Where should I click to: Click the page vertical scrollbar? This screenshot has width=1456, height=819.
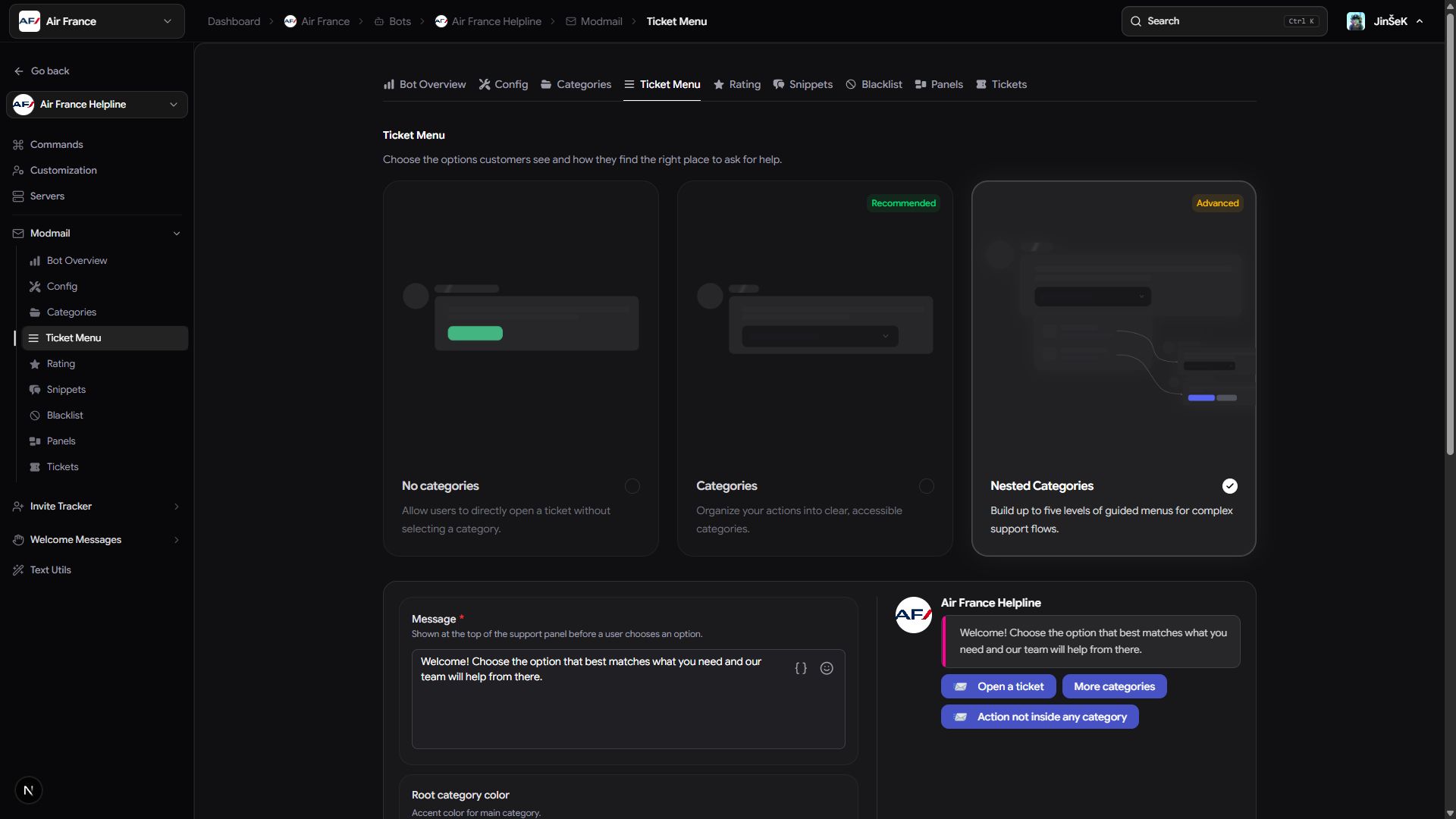tap(1450, 235)
